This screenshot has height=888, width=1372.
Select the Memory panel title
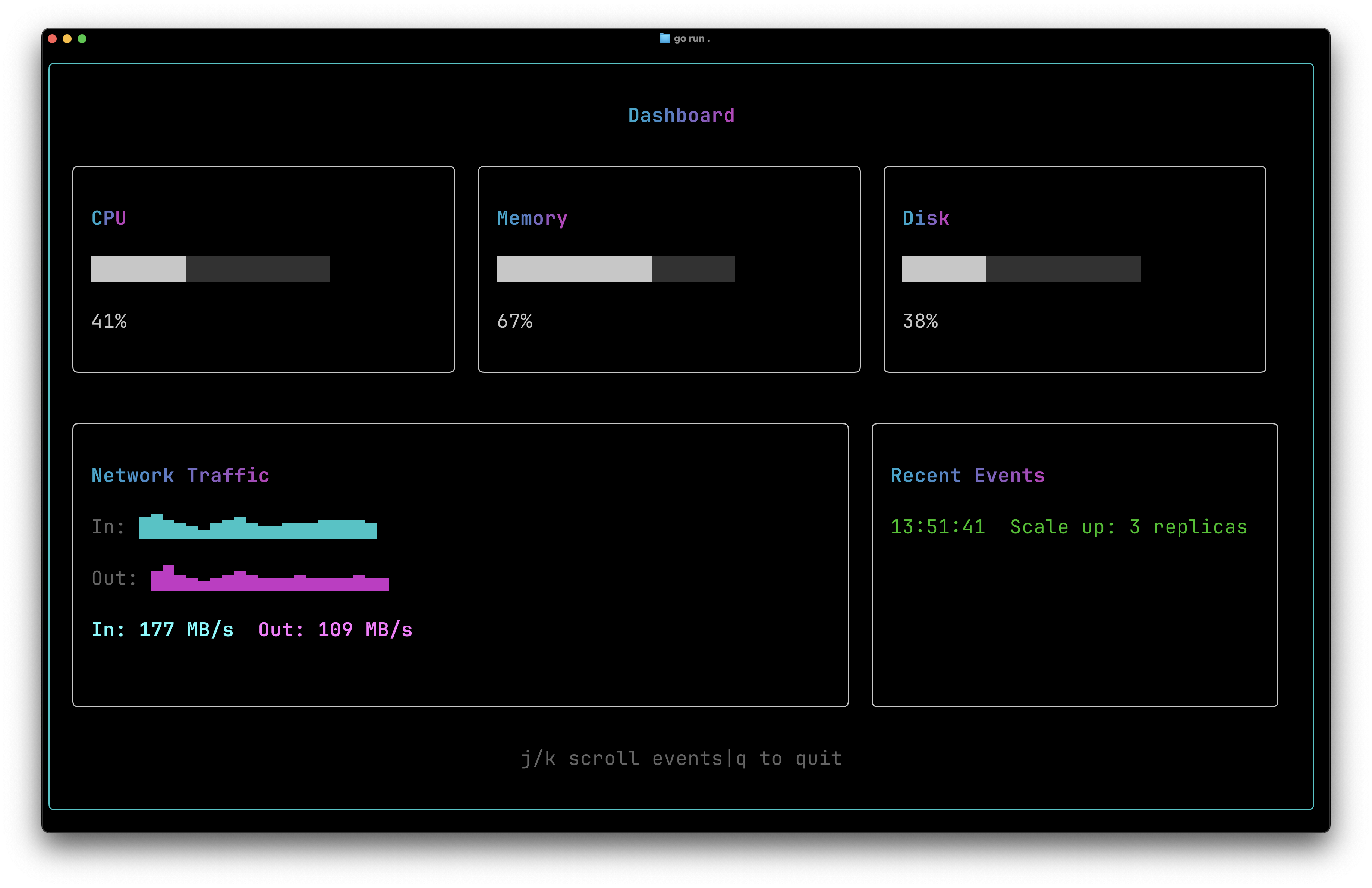[532, 218]
